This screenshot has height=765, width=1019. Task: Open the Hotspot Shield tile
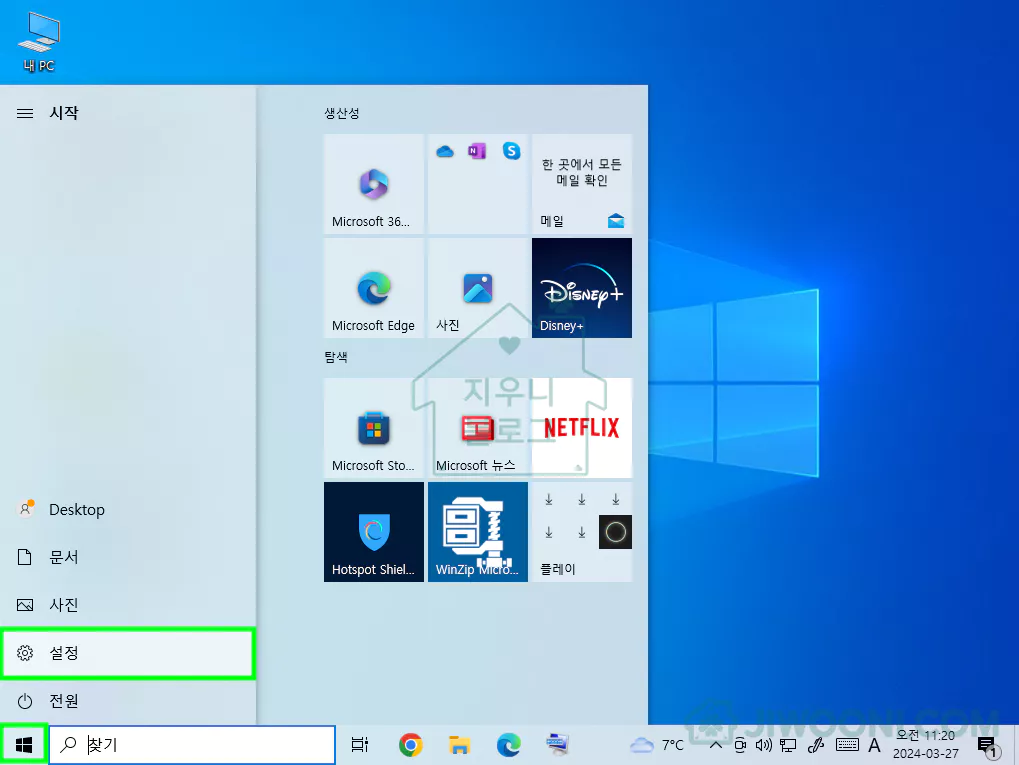(x=373, y=532)
